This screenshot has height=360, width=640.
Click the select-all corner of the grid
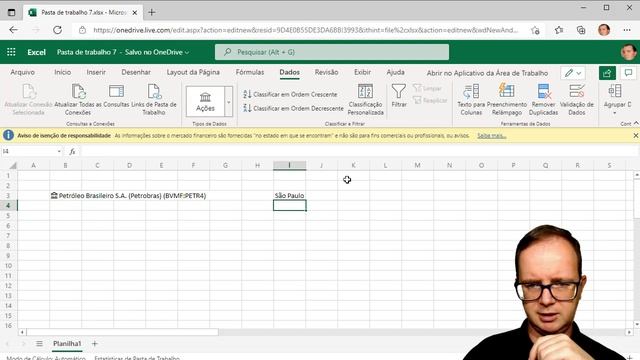13,165
